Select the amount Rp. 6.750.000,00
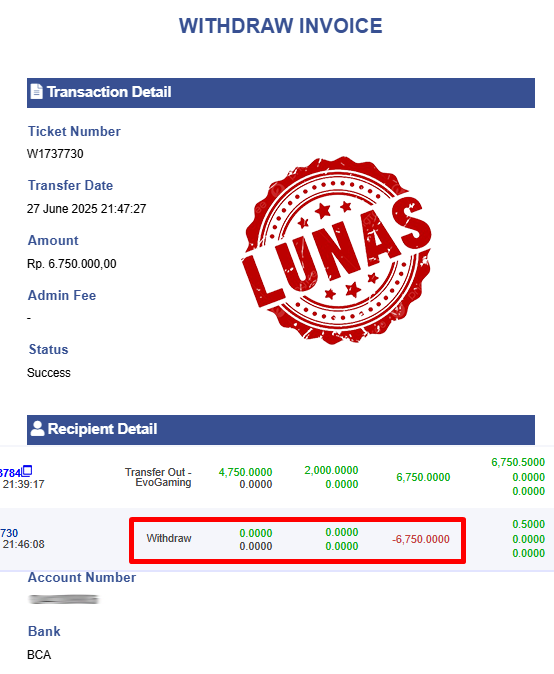This screenshot has height=674, width=554. point(71,263)
